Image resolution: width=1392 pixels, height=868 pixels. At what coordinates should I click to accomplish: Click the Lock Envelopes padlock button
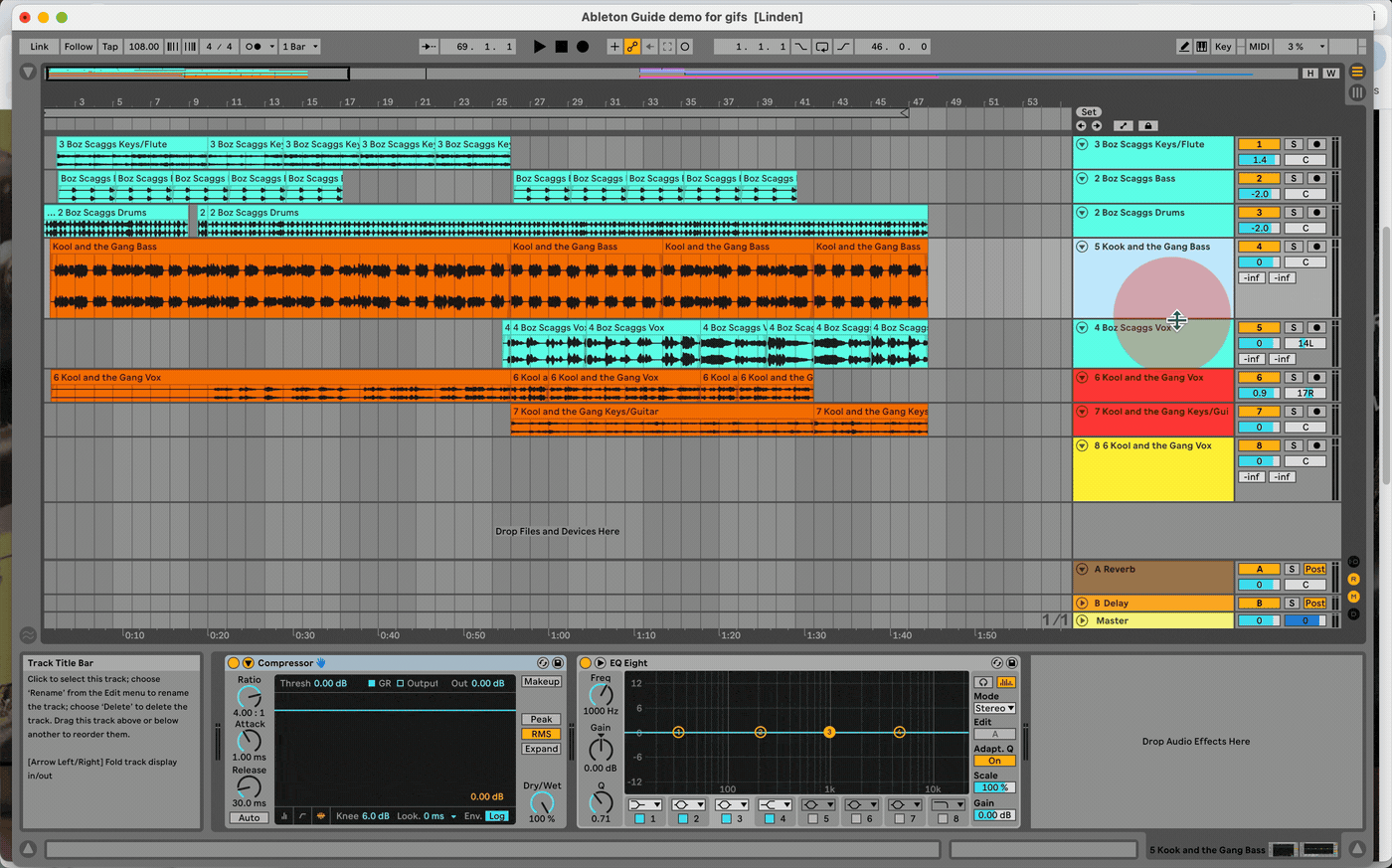tap(1147, 126)
